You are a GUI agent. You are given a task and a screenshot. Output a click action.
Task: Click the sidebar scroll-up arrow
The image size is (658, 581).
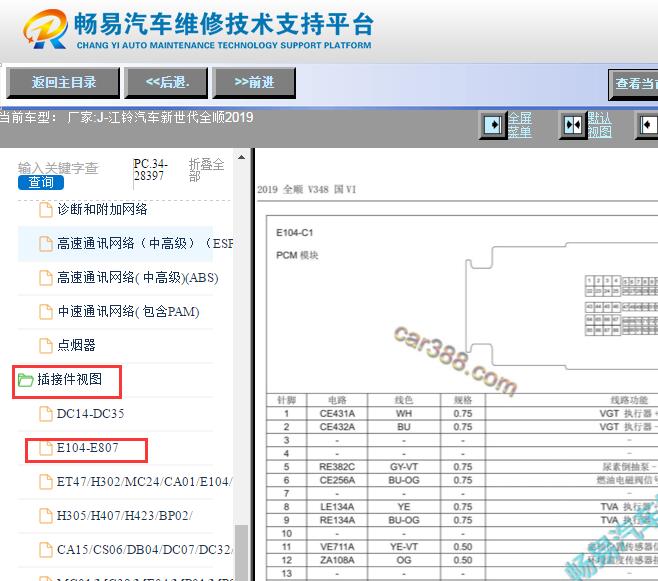pyautogui.click(x=241, y=157)
